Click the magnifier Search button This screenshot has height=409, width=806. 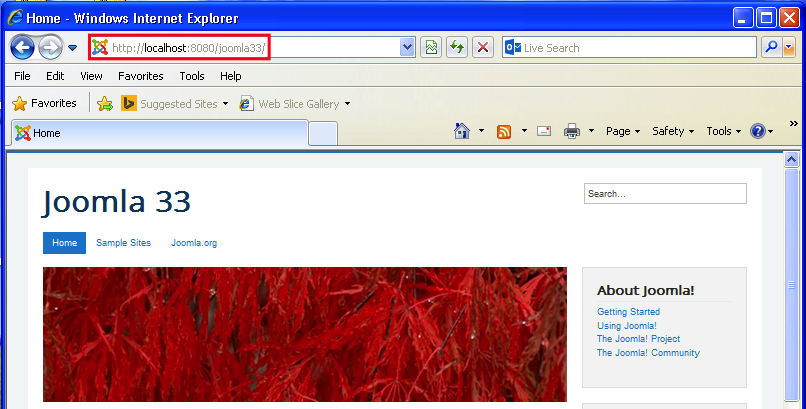772,48
